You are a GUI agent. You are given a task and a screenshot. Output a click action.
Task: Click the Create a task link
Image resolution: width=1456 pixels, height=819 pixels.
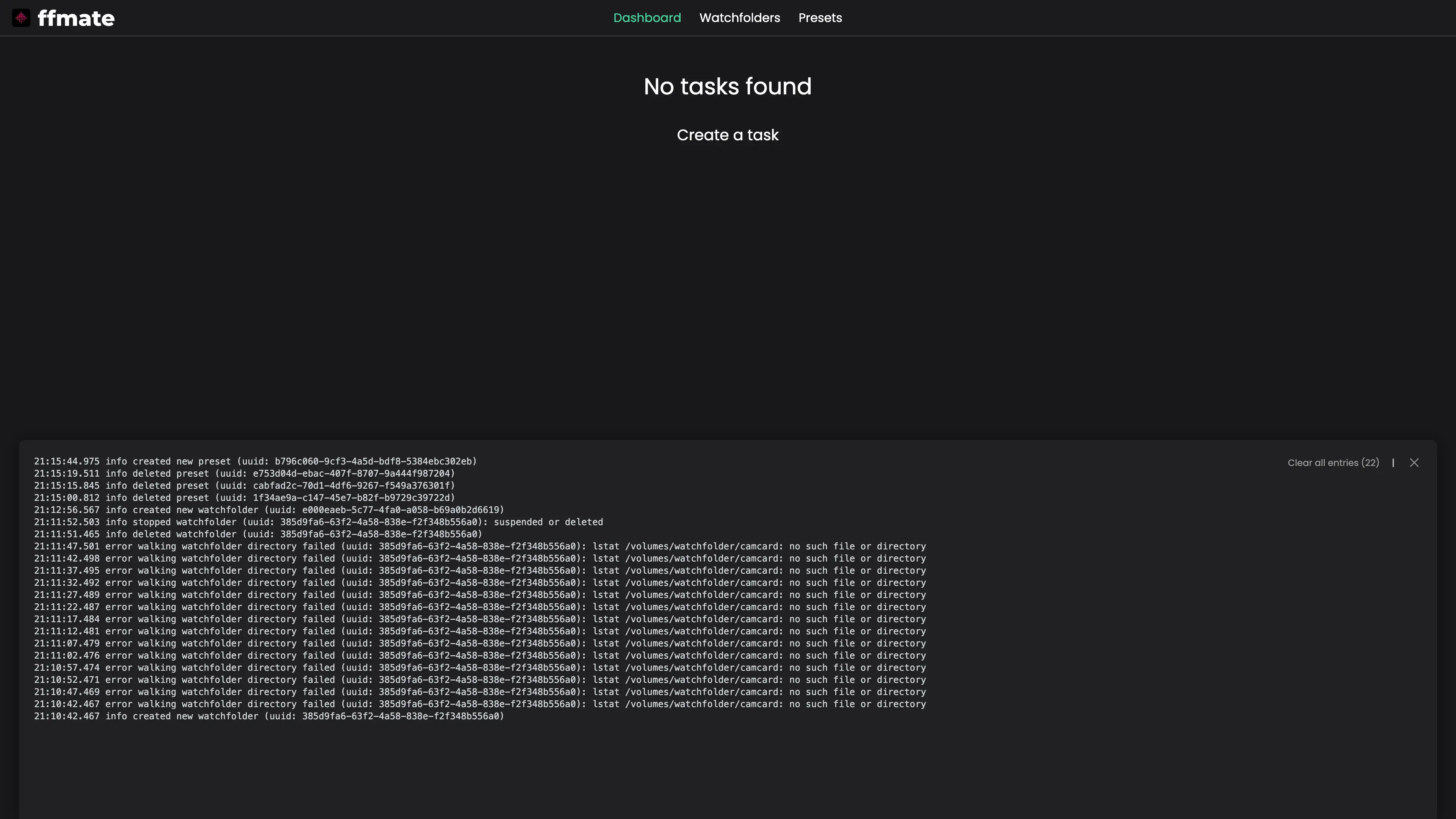pyautogui.click(x=728, y=135)
